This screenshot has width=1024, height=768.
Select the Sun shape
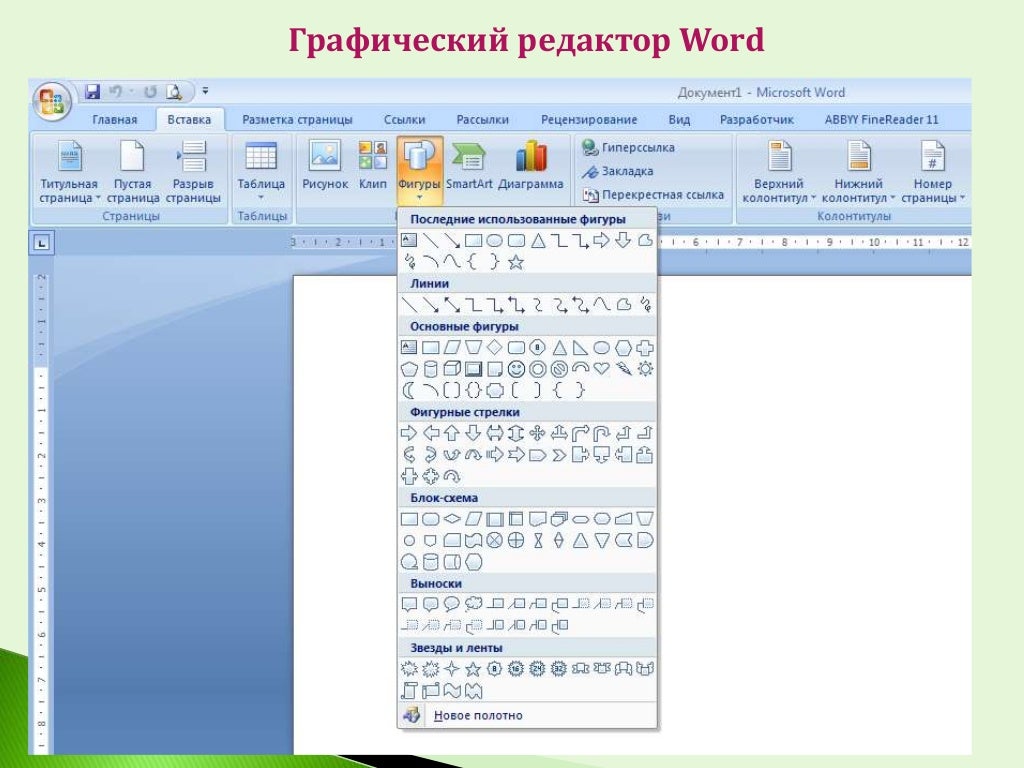[645, 369]
